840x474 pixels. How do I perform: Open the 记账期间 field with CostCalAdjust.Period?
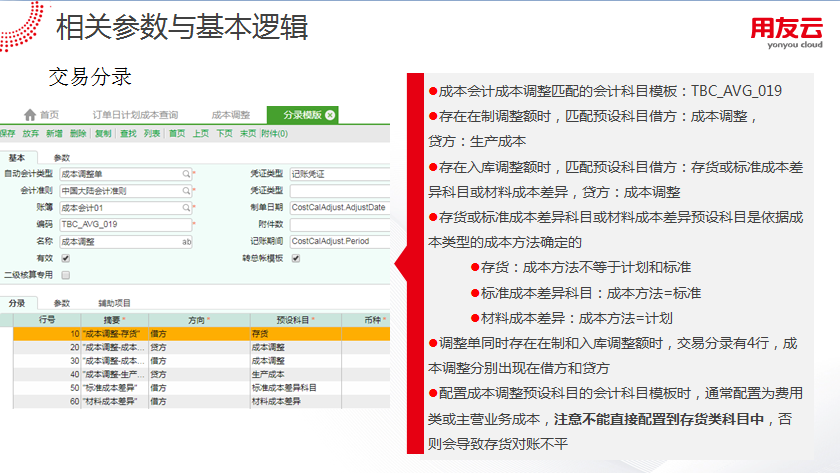click(x=340, y=241)
